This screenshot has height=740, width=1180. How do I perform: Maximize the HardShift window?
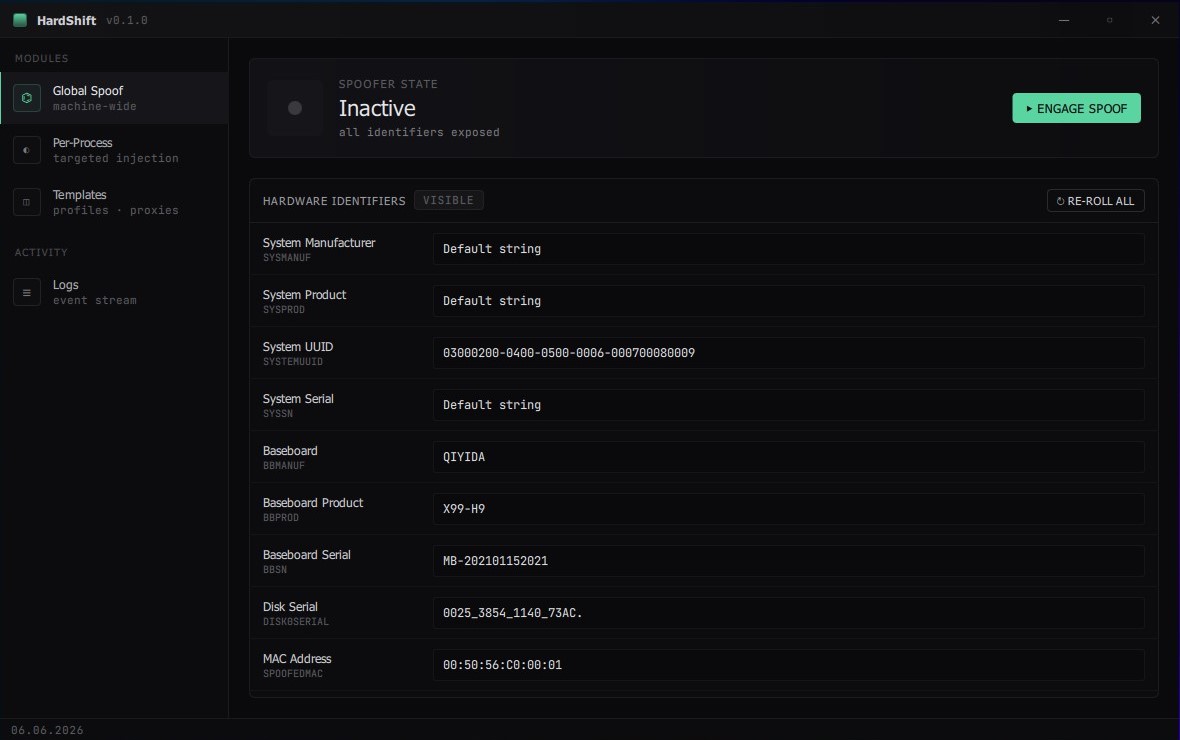tap(1109, 20)
